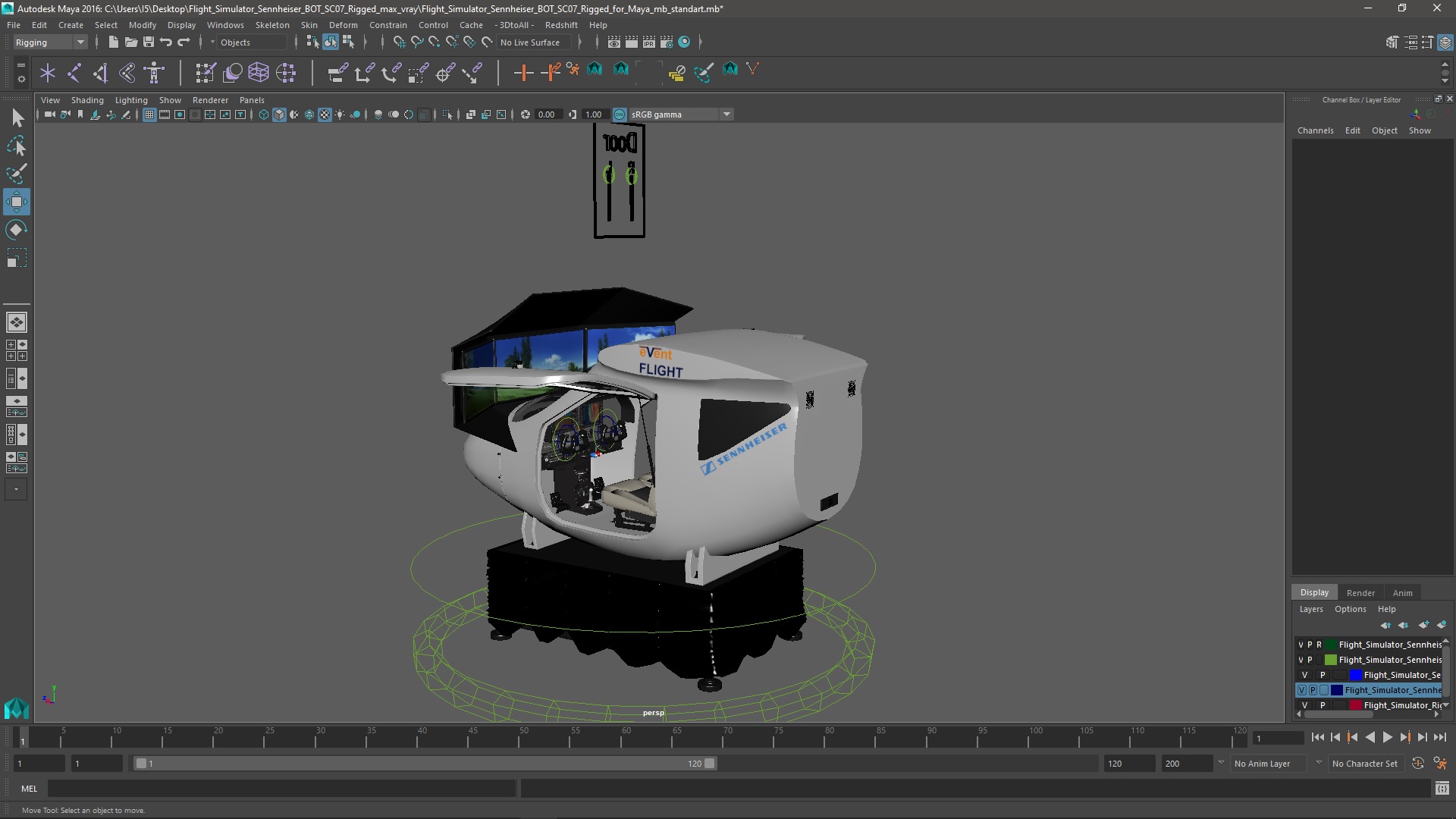Toggle R reference state of the dark green layer
Screen dimensions: 1456x819
[1319, 645]
